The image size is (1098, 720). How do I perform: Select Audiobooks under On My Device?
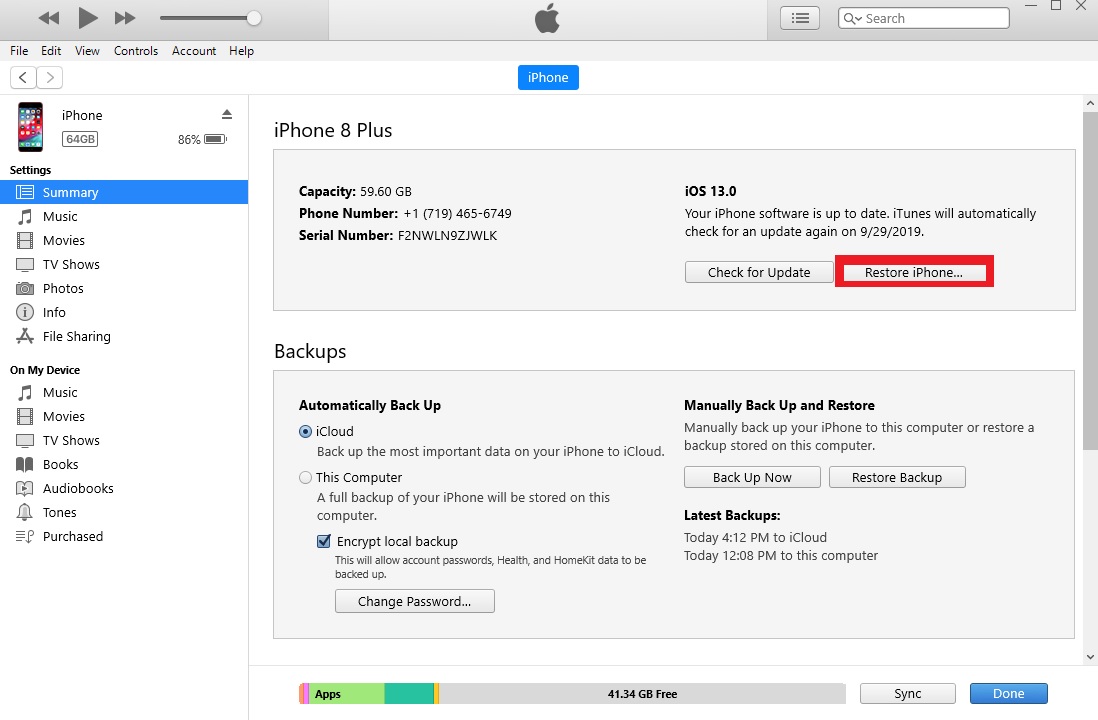tap(78, 488)
